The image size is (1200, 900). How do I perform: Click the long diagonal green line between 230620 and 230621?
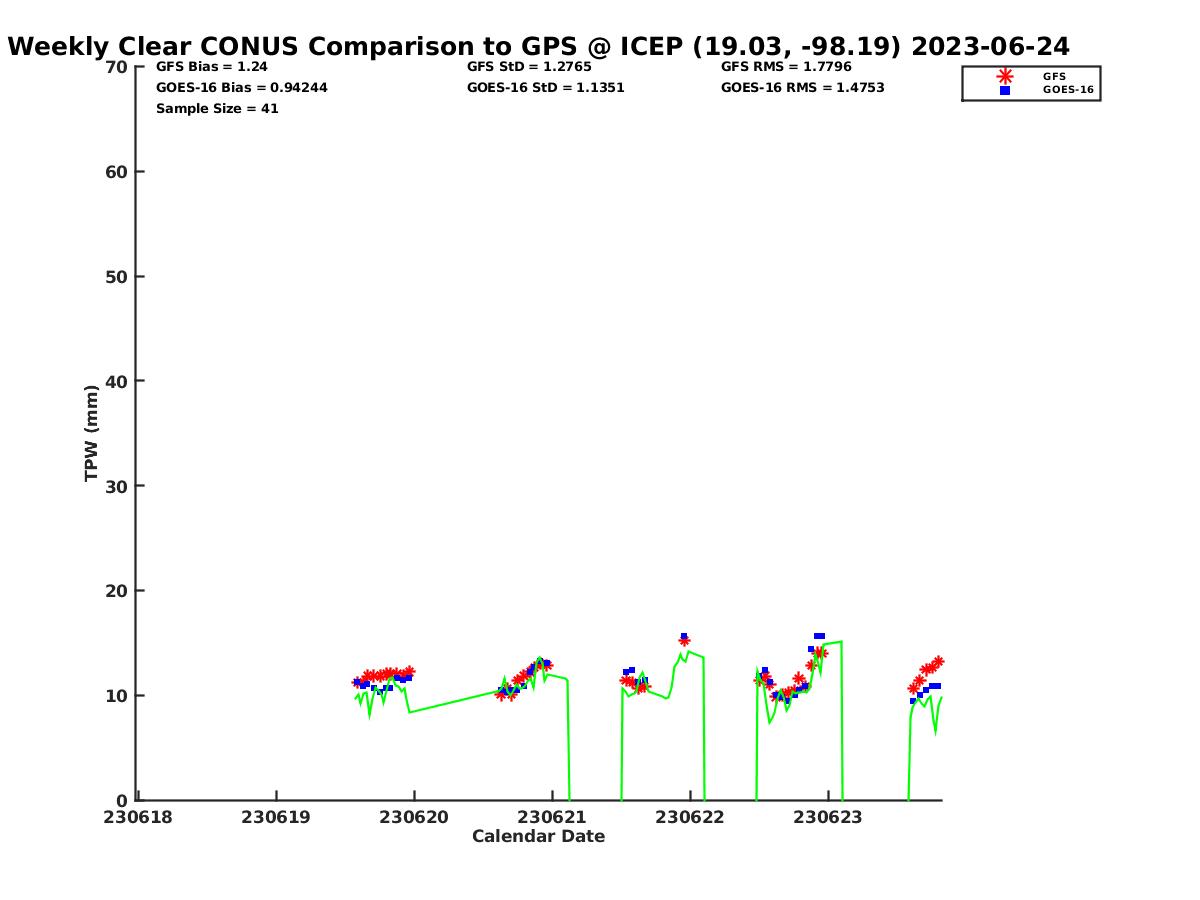click(x=455, y=701)
